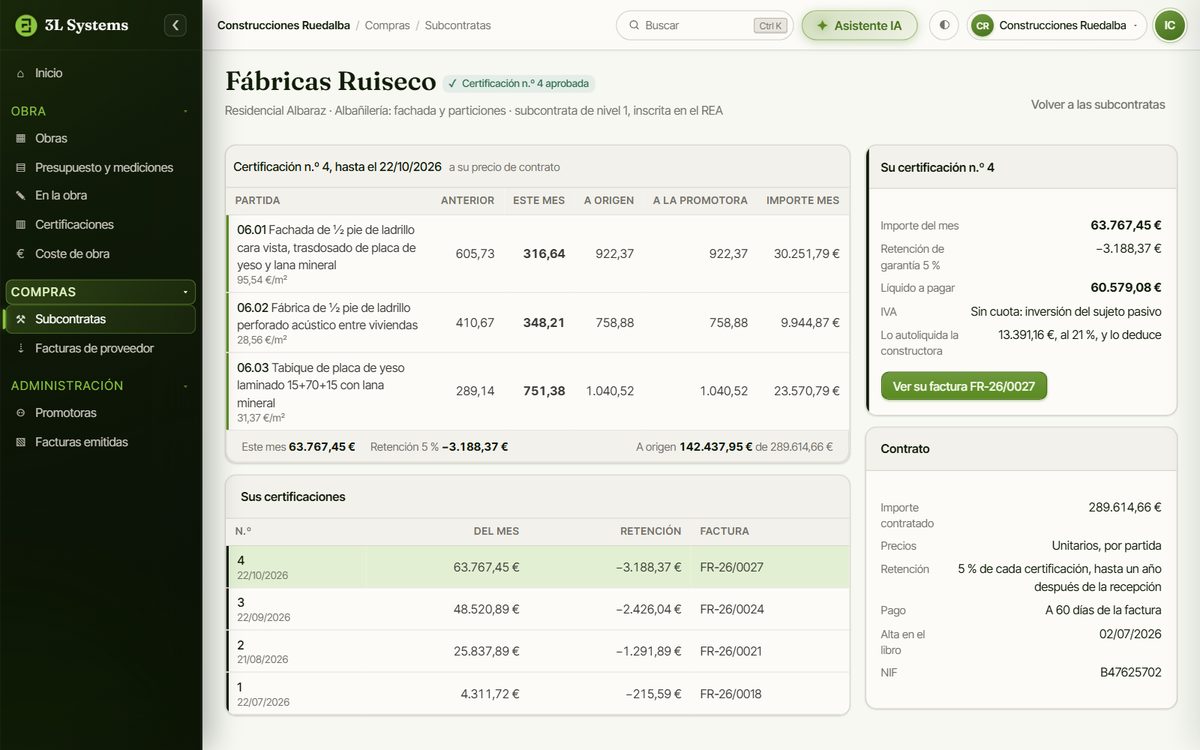Click invoice FR-26/0027 in certifications table
Image resolution: width=1200 pixels, height=750 pixels.
732,567
